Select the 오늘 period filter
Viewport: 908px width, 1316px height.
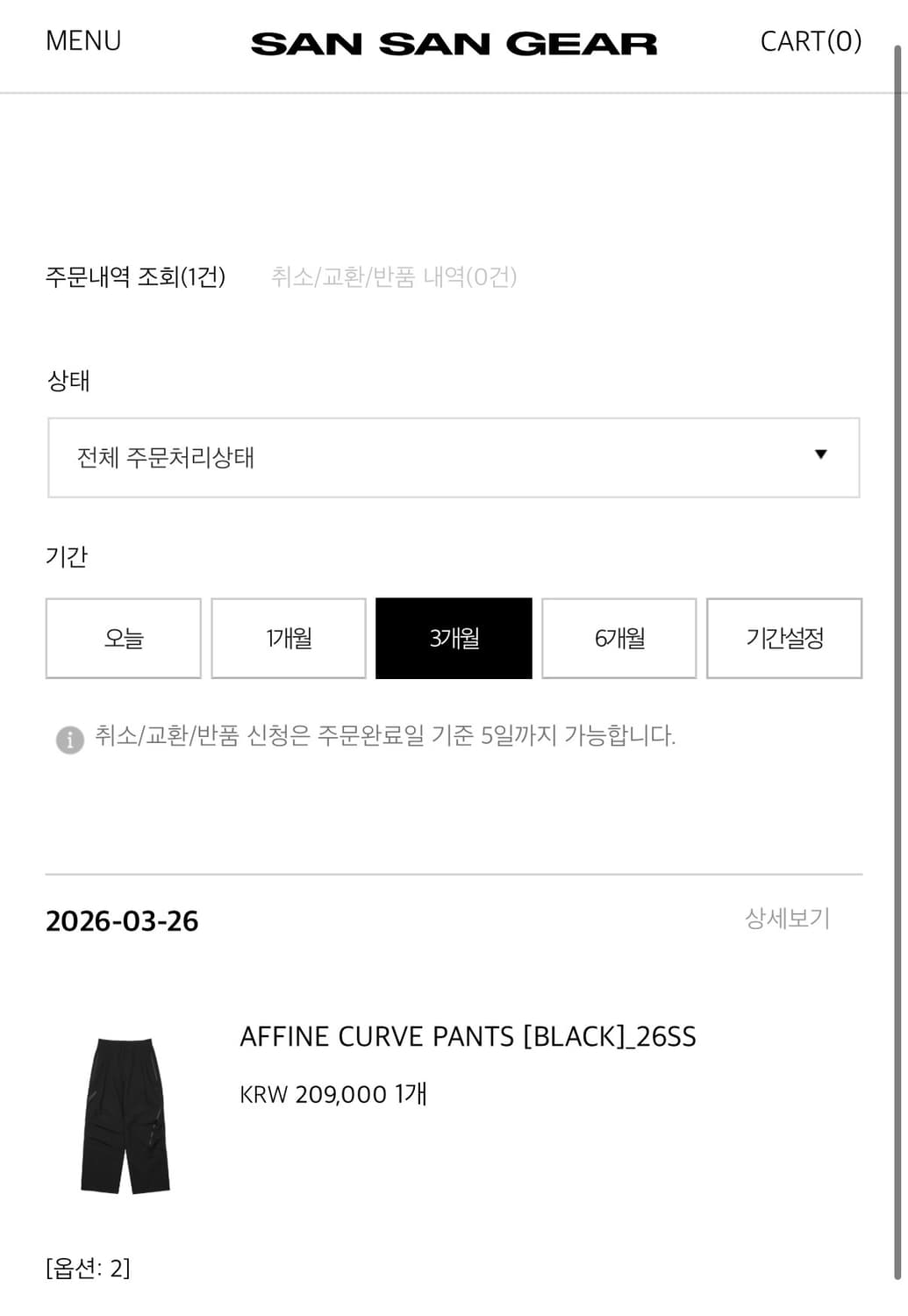point(122,639)
